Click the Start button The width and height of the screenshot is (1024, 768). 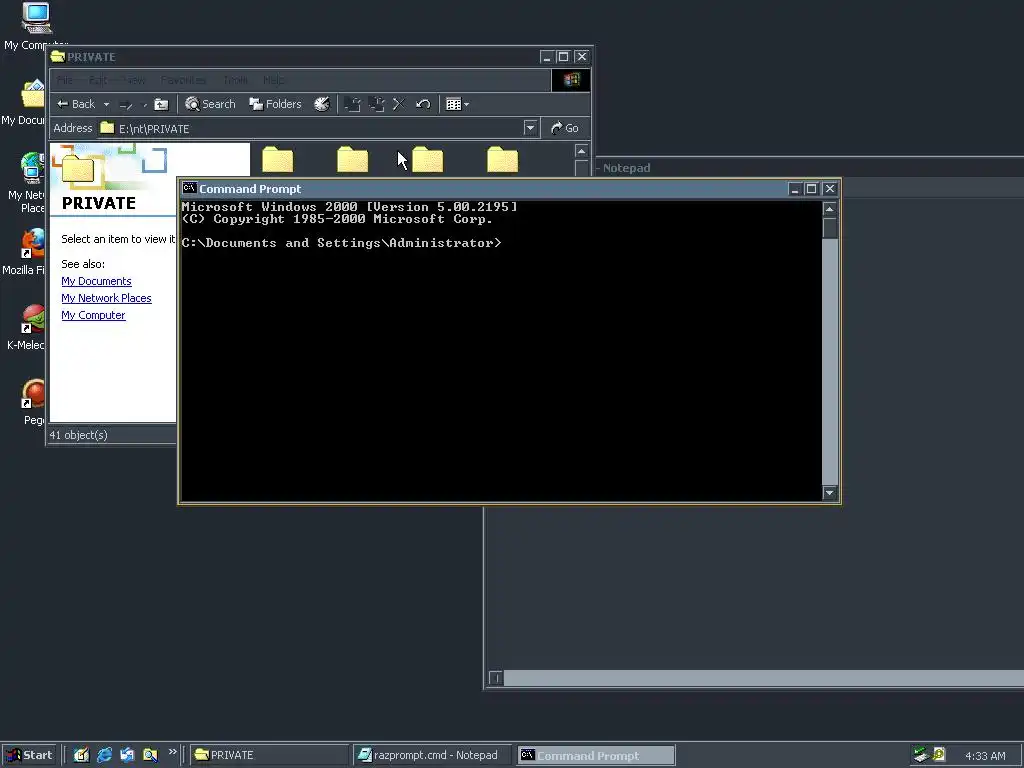click(29, 755)
